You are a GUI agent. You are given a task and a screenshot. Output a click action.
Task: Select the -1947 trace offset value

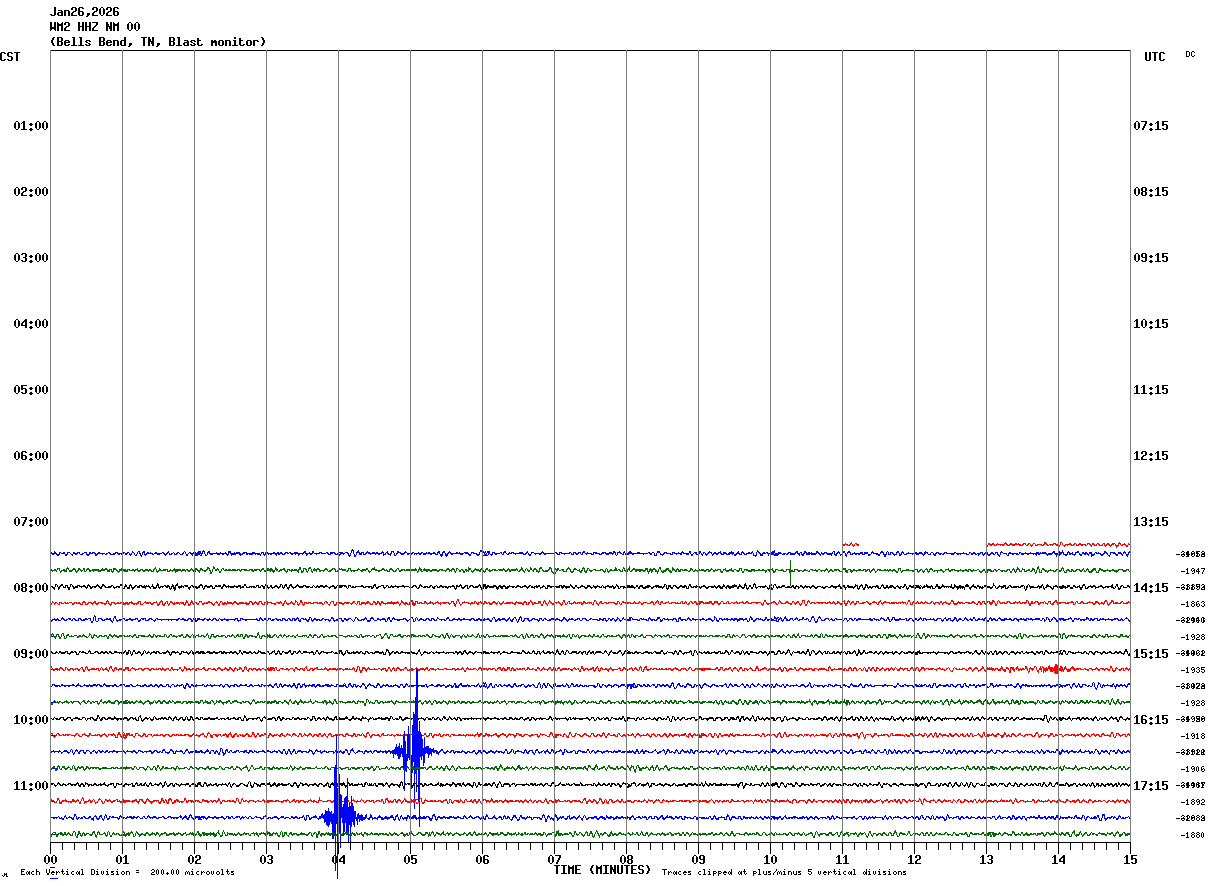tap(1192, 571)
